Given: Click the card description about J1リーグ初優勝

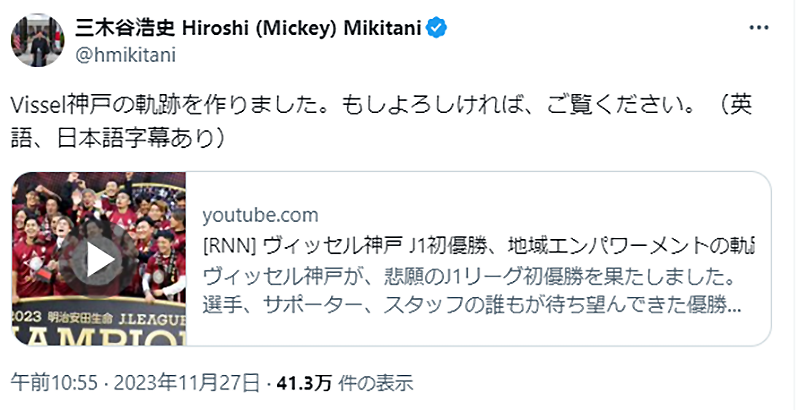Looking at the screenshot, I should point(468,275).
